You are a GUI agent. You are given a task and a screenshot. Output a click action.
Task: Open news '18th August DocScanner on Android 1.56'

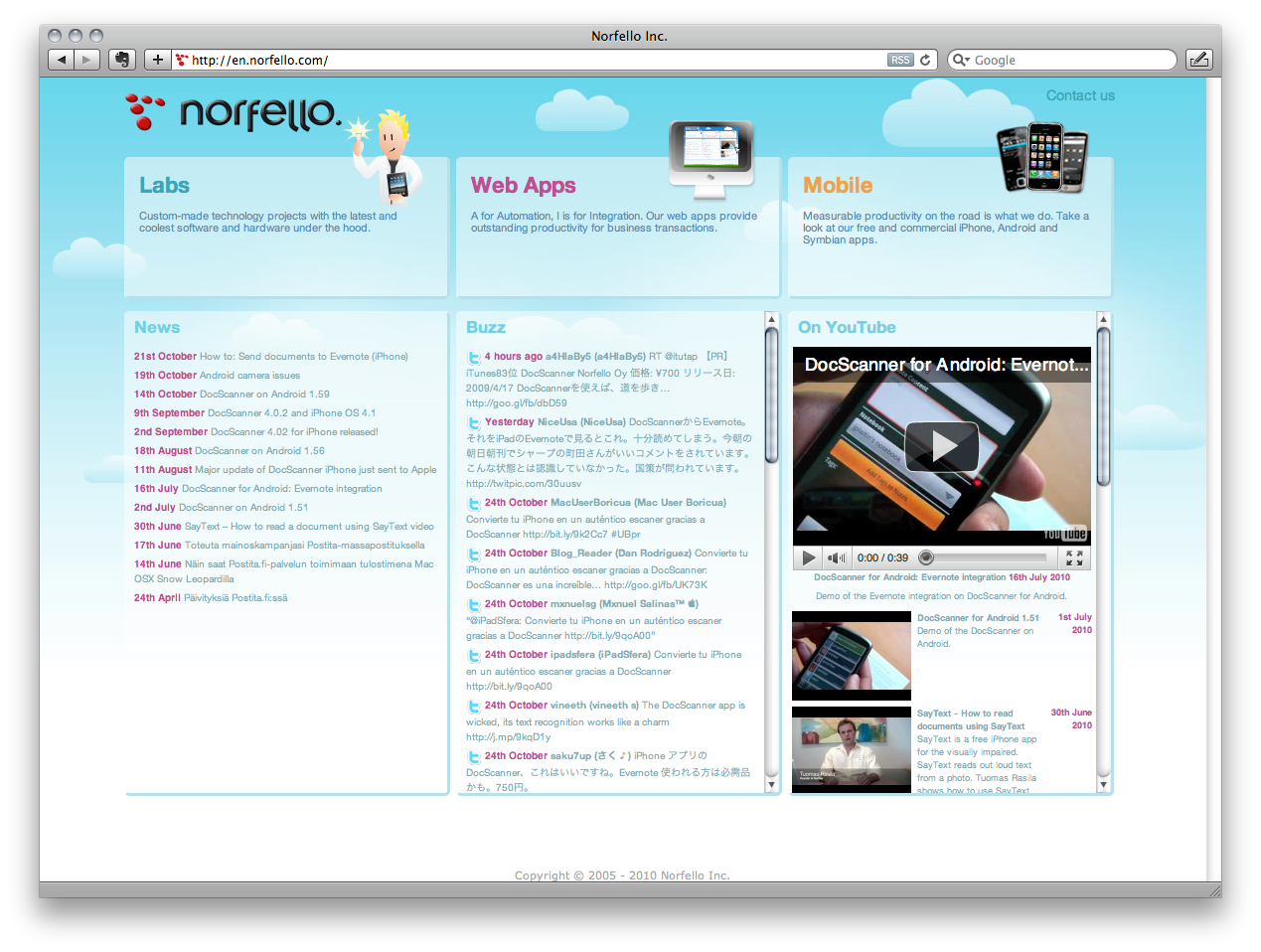230,451
